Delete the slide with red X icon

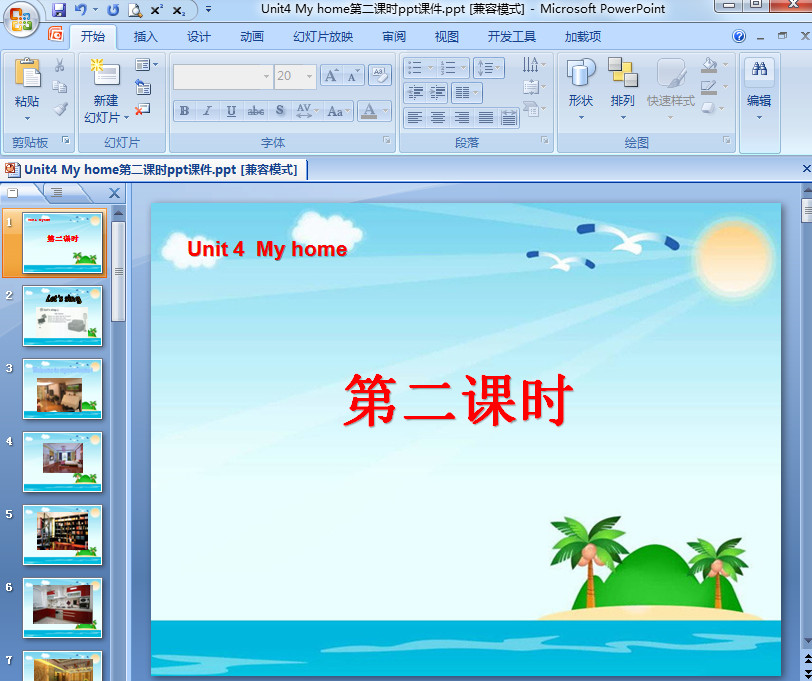pos(142,109)
